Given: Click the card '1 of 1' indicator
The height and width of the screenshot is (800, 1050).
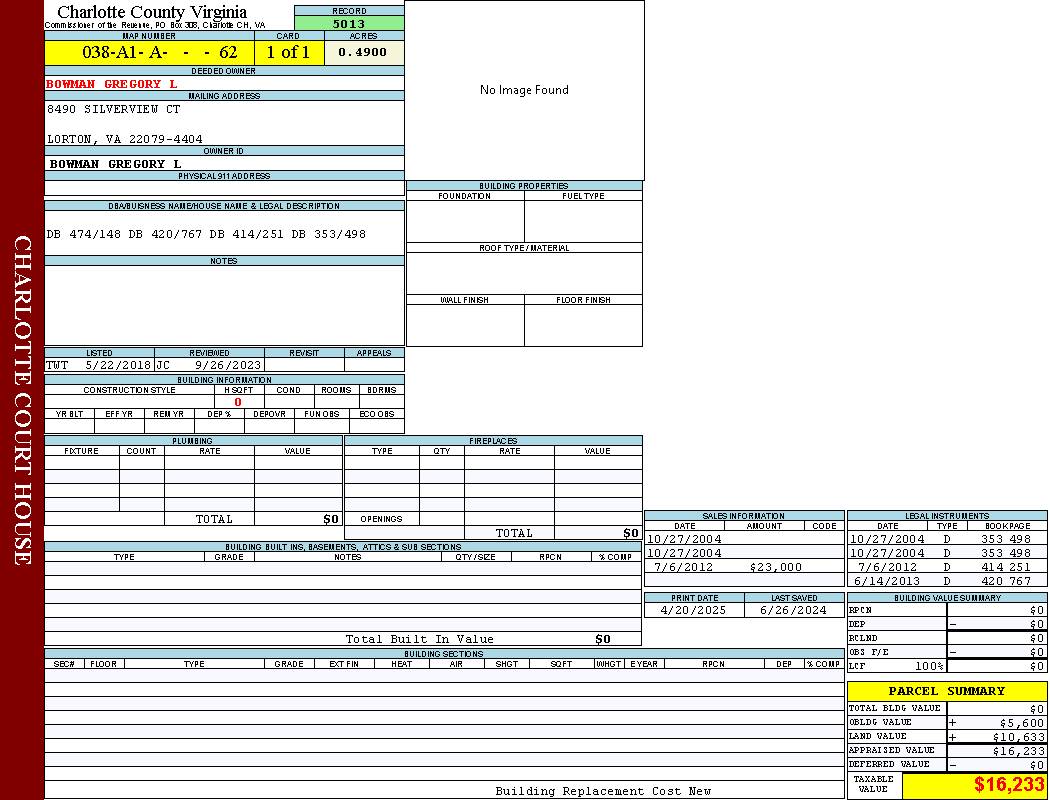Looking at the screenshot, I should (288, 53).
